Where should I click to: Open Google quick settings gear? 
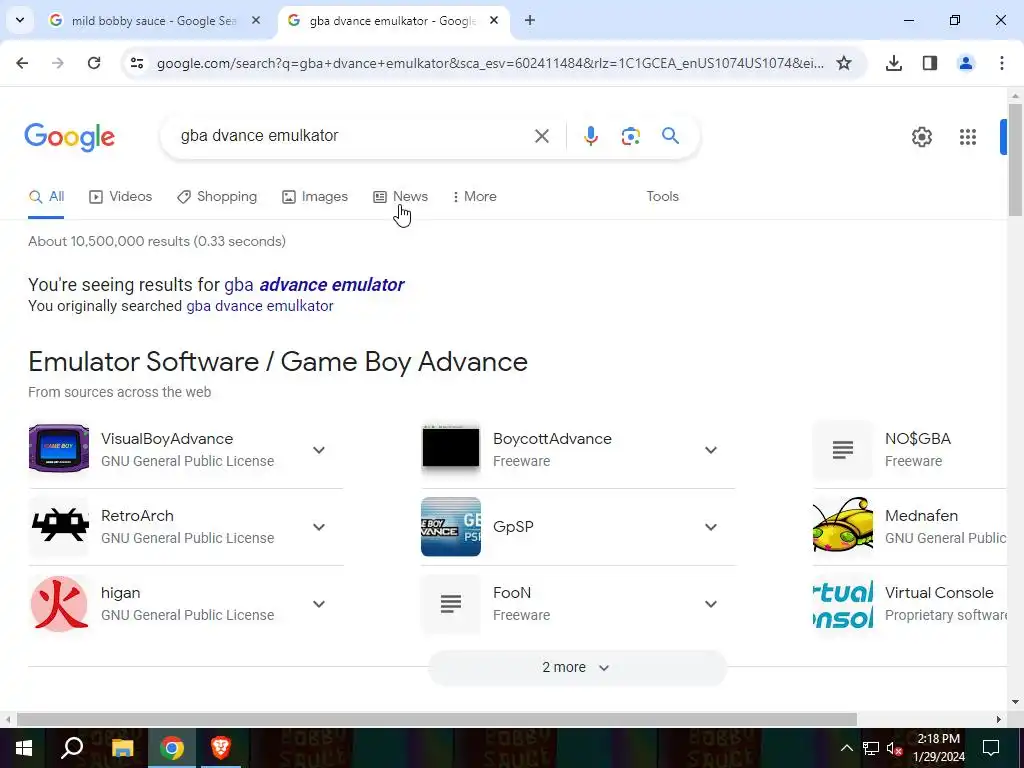(x=921, y=136)
